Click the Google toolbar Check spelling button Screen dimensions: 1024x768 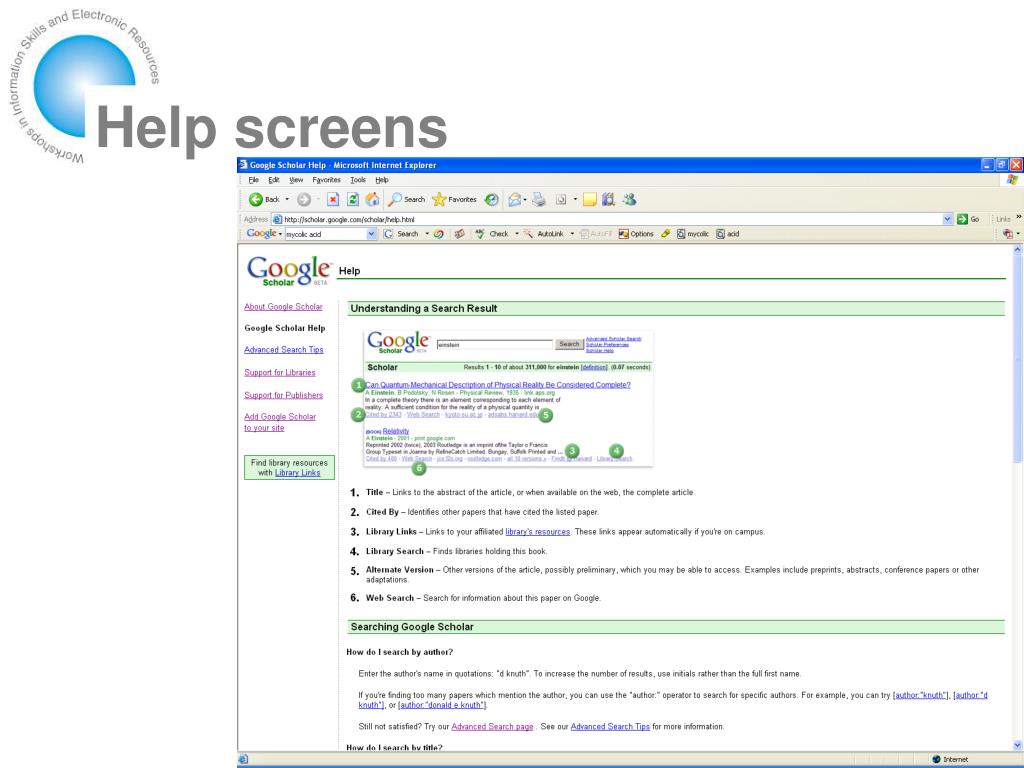coord(492,234)
